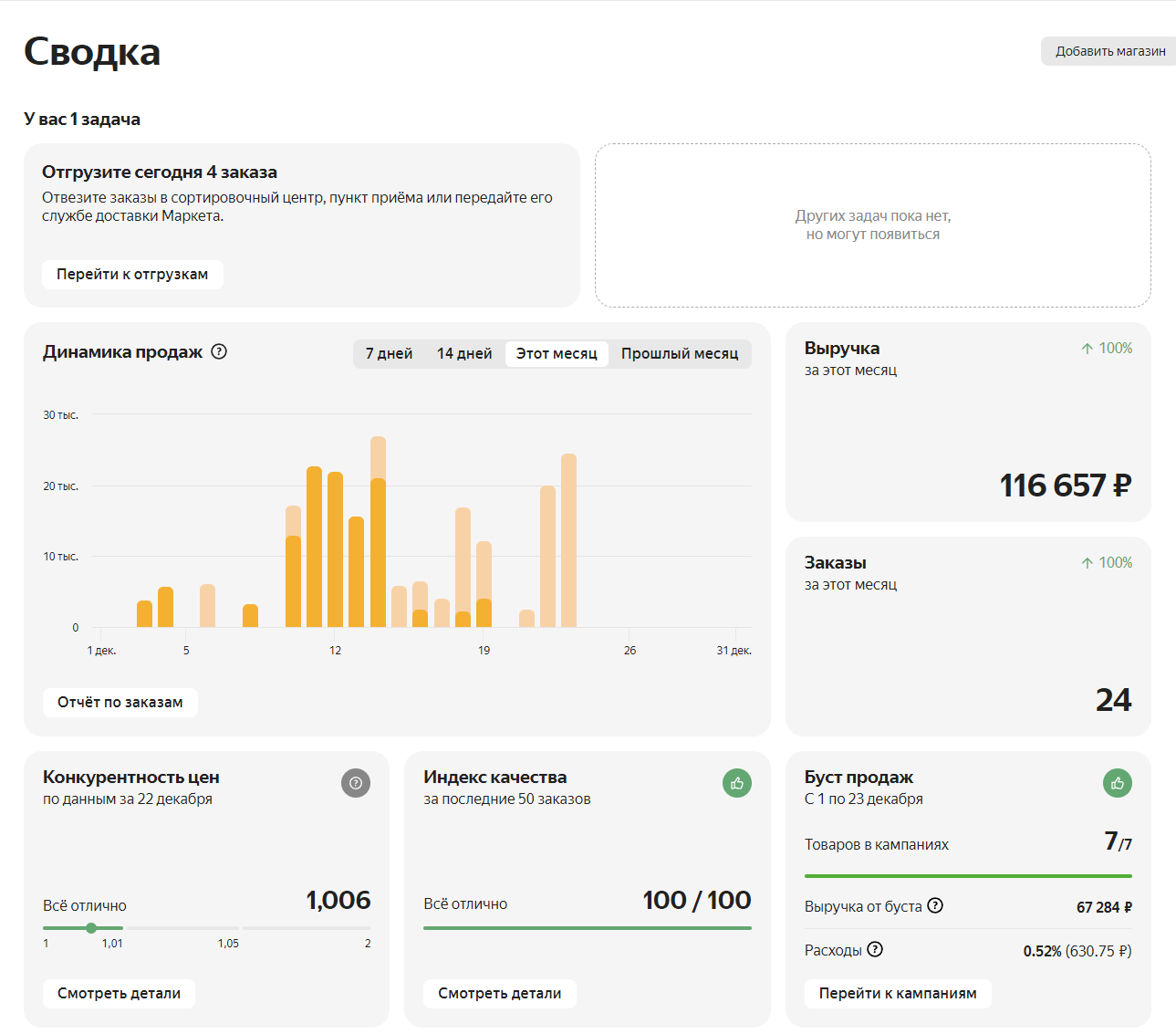Click thumbs-up badge on Буст продаж card

point(1118,783)
